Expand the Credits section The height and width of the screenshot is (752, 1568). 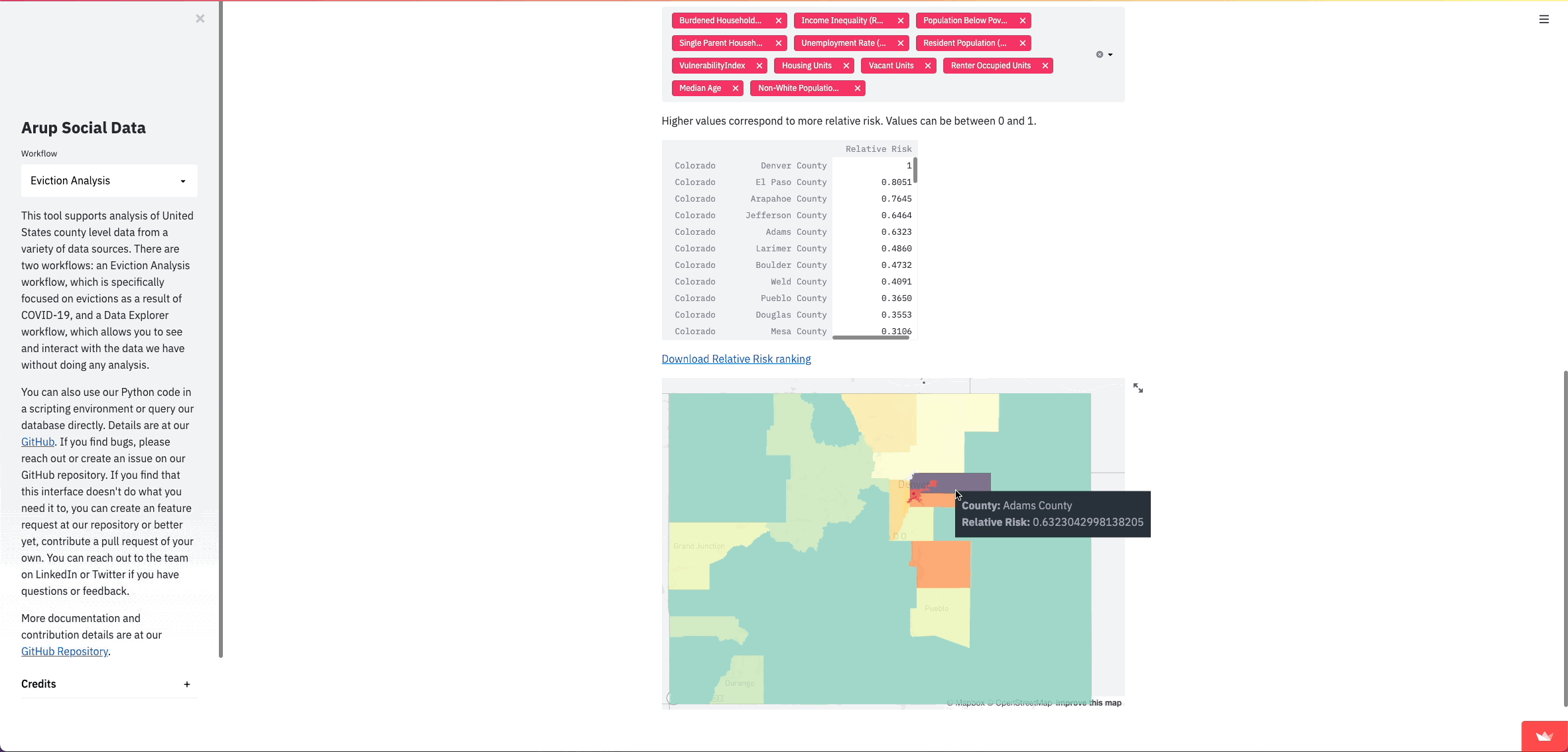pos(187,684)
